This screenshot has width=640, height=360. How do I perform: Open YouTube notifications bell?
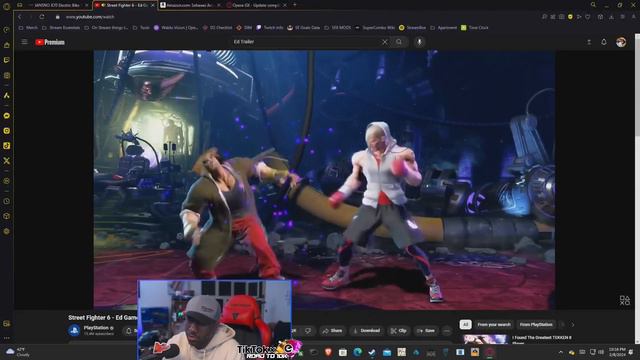click(604, 42)
